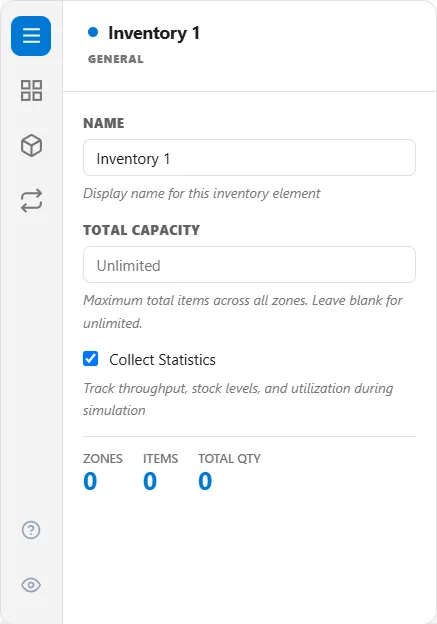The width and height of the screenshot is (437, 624).
Task: Click the Total Qty count value
Action: (205, 481)
